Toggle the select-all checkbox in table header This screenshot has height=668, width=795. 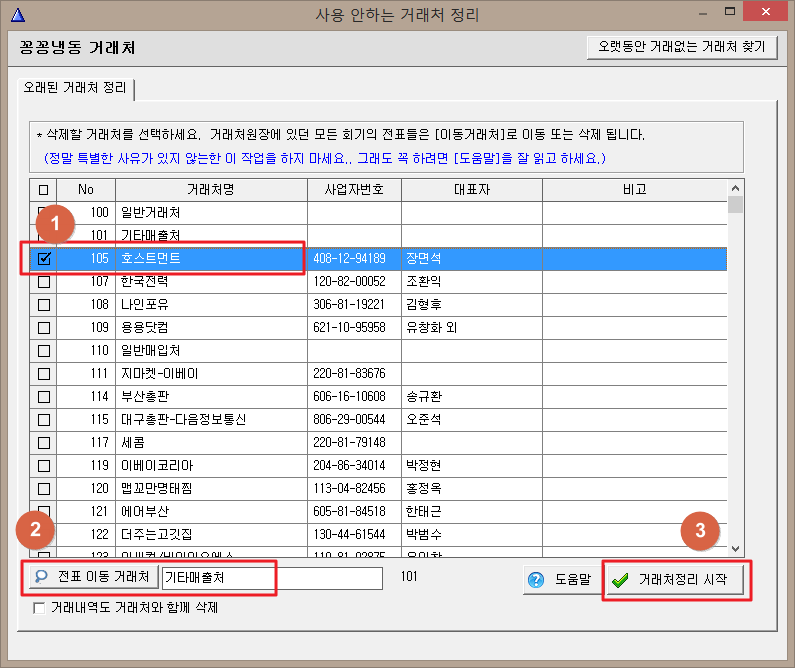(44, 190)
